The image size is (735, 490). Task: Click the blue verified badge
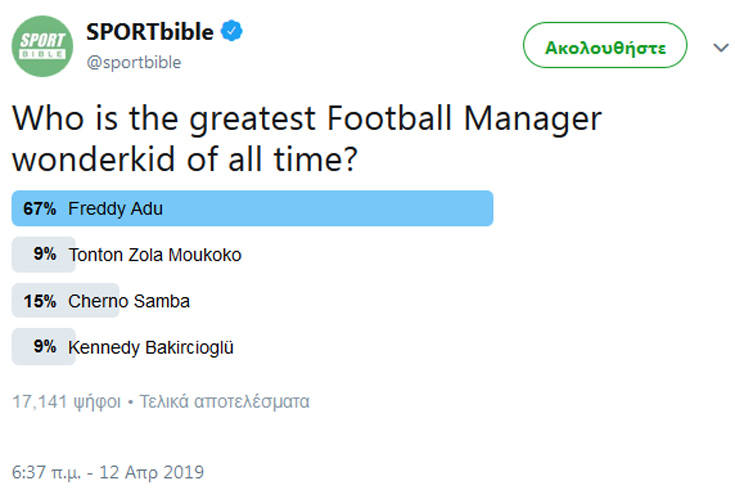coord(232,31)
